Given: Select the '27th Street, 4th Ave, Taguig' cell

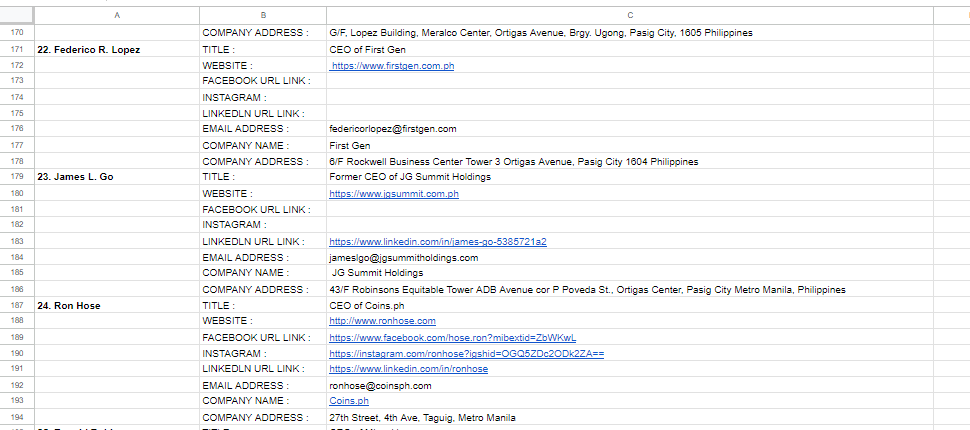Looking at the screenshot, I should pos(630,417).
